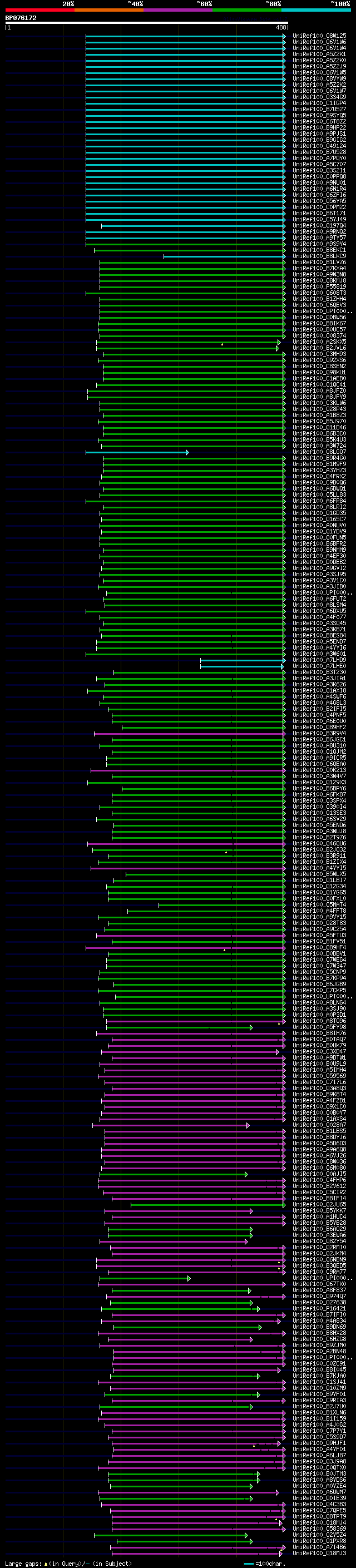Click the orange ~40% identity legend segment
The width and height of the screenshot is (356, 1568).
point(109,10)
